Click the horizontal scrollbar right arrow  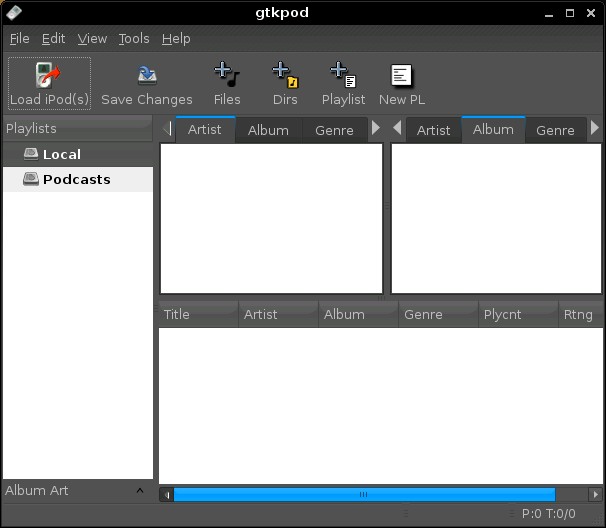click(595, 494)
